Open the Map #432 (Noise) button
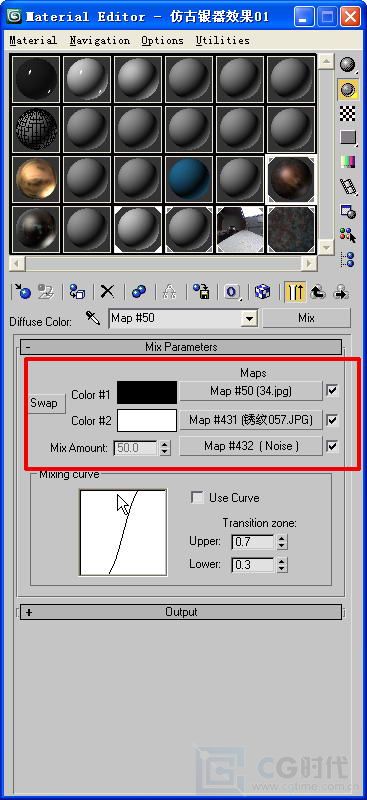This screenshot has height=800, width=367. click(x=251, y=446)
